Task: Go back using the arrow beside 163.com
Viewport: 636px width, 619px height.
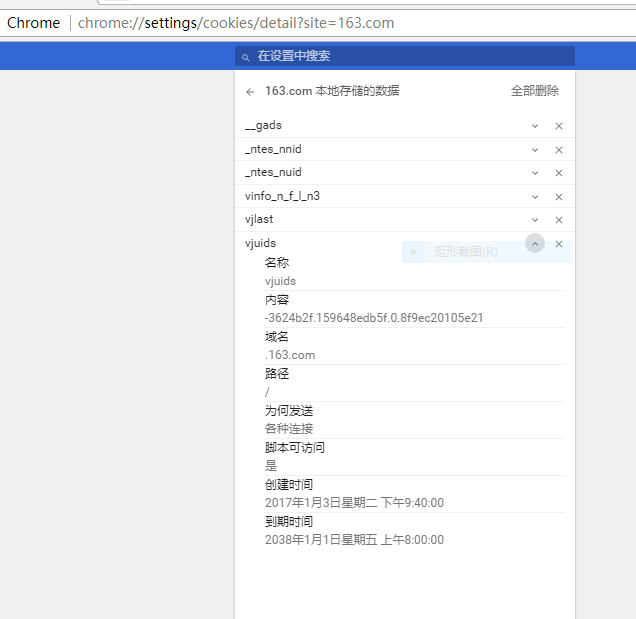Action: coord(250,92)
